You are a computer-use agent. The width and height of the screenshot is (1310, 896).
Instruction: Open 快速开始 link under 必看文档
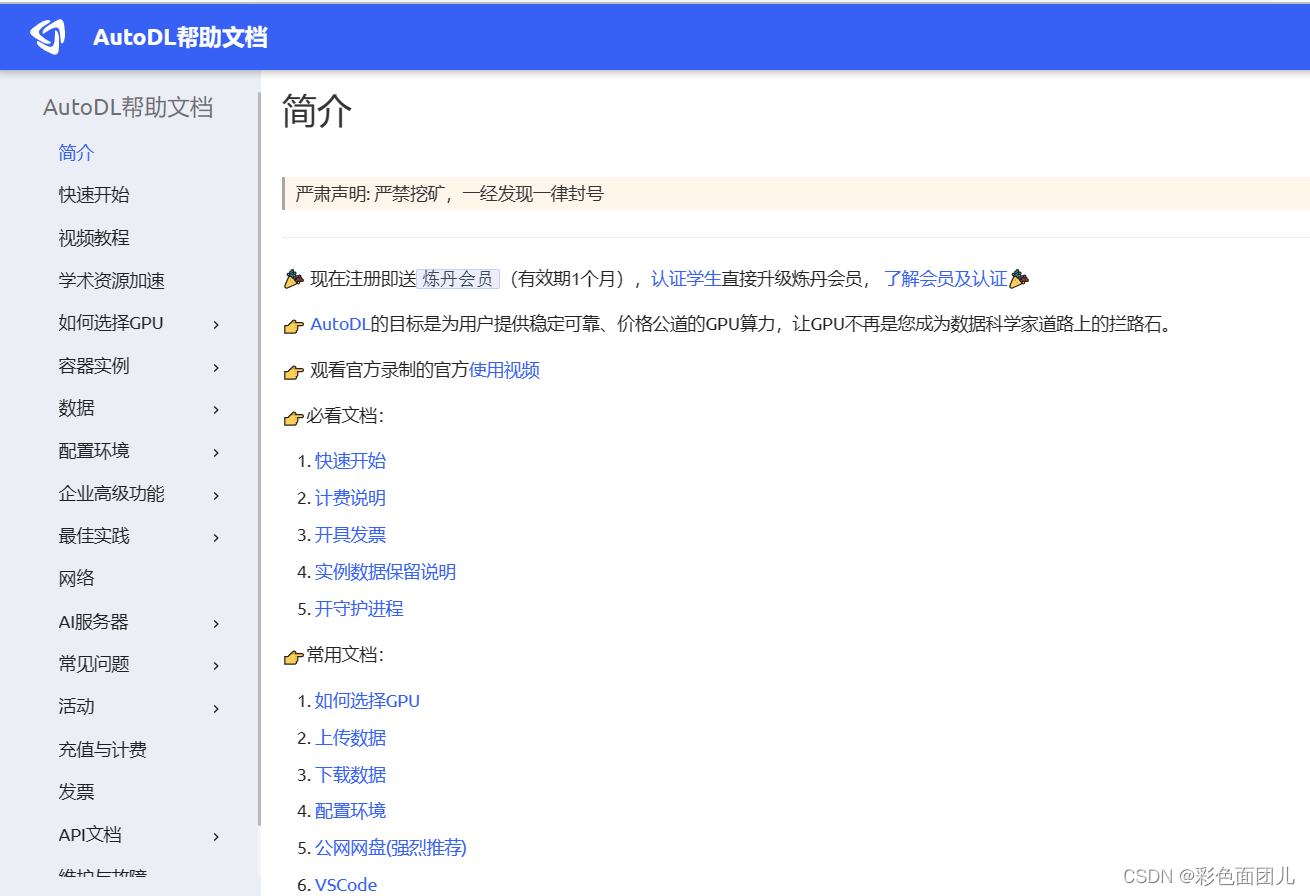click(x=350, y=461)
